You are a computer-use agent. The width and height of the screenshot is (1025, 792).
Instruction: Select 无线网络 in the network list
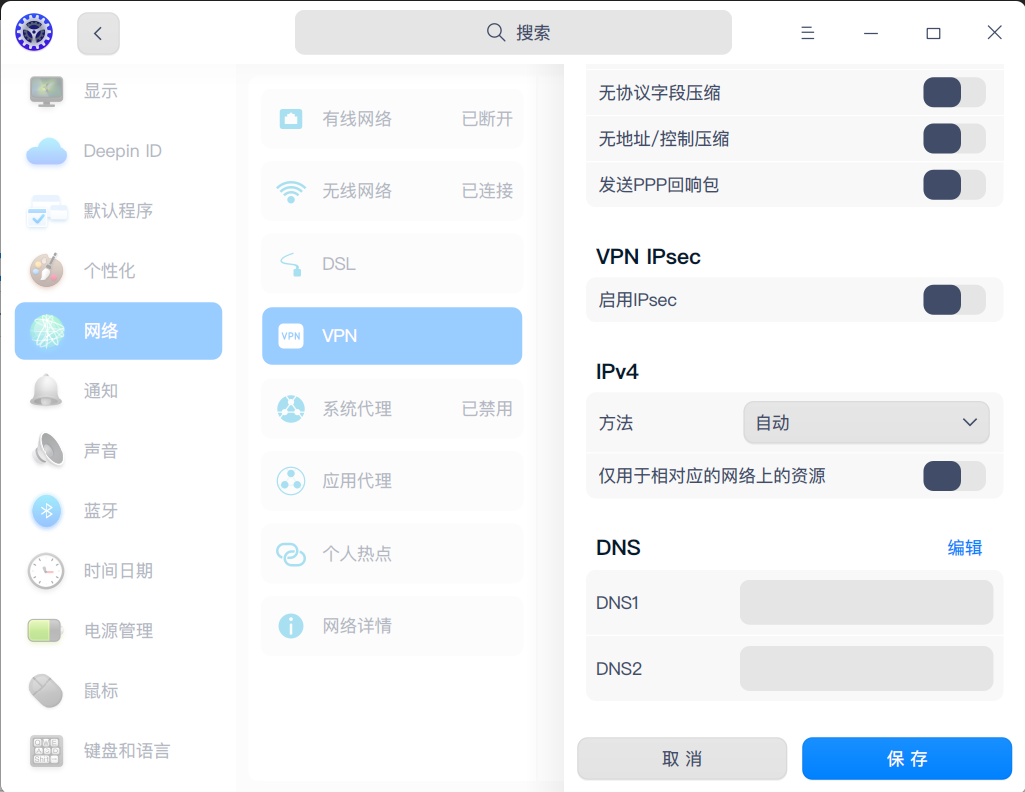point(392,191)
